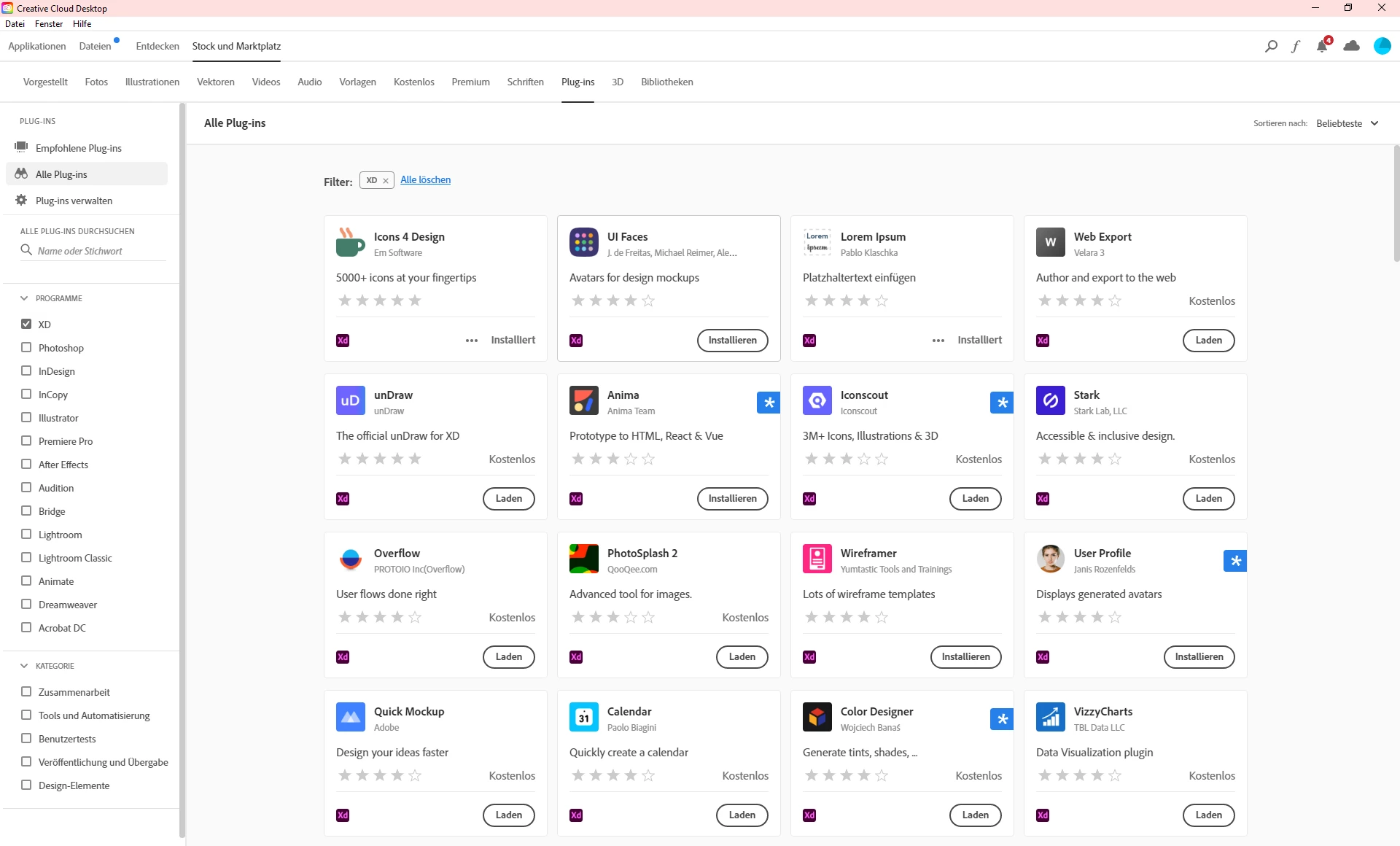Open the fonts 'f' icon
The height and width of the screenshot is (846, 1400).
(x=1296, y=46)
